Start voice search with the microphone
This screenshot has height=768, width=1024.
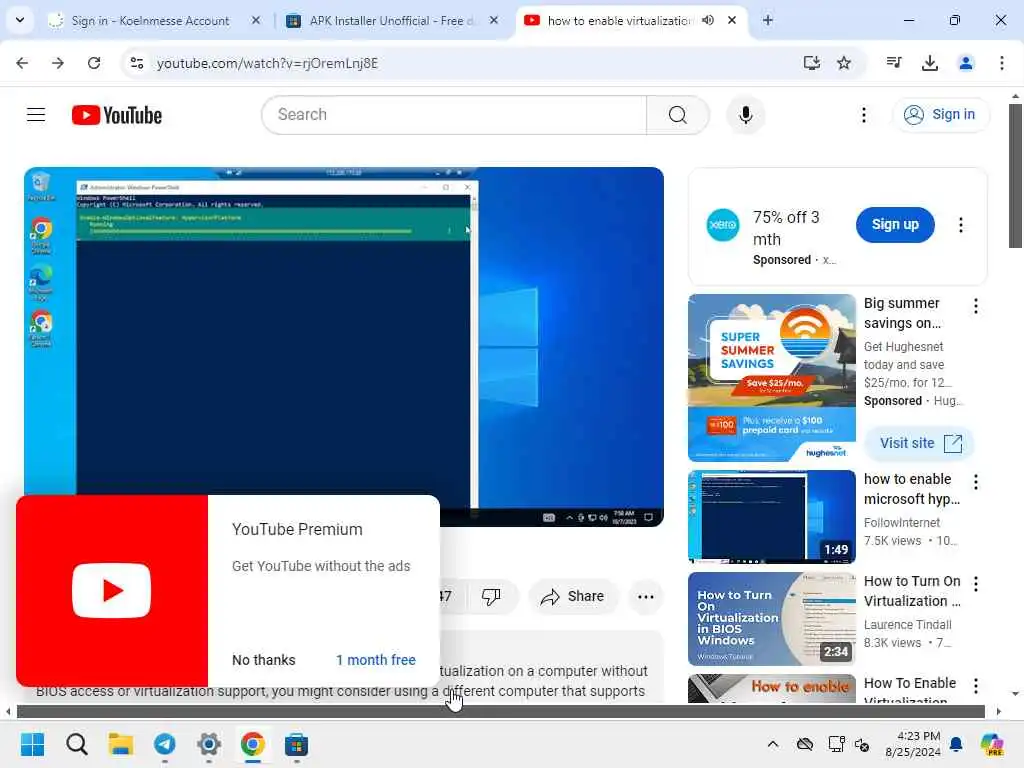coord(745,115)
